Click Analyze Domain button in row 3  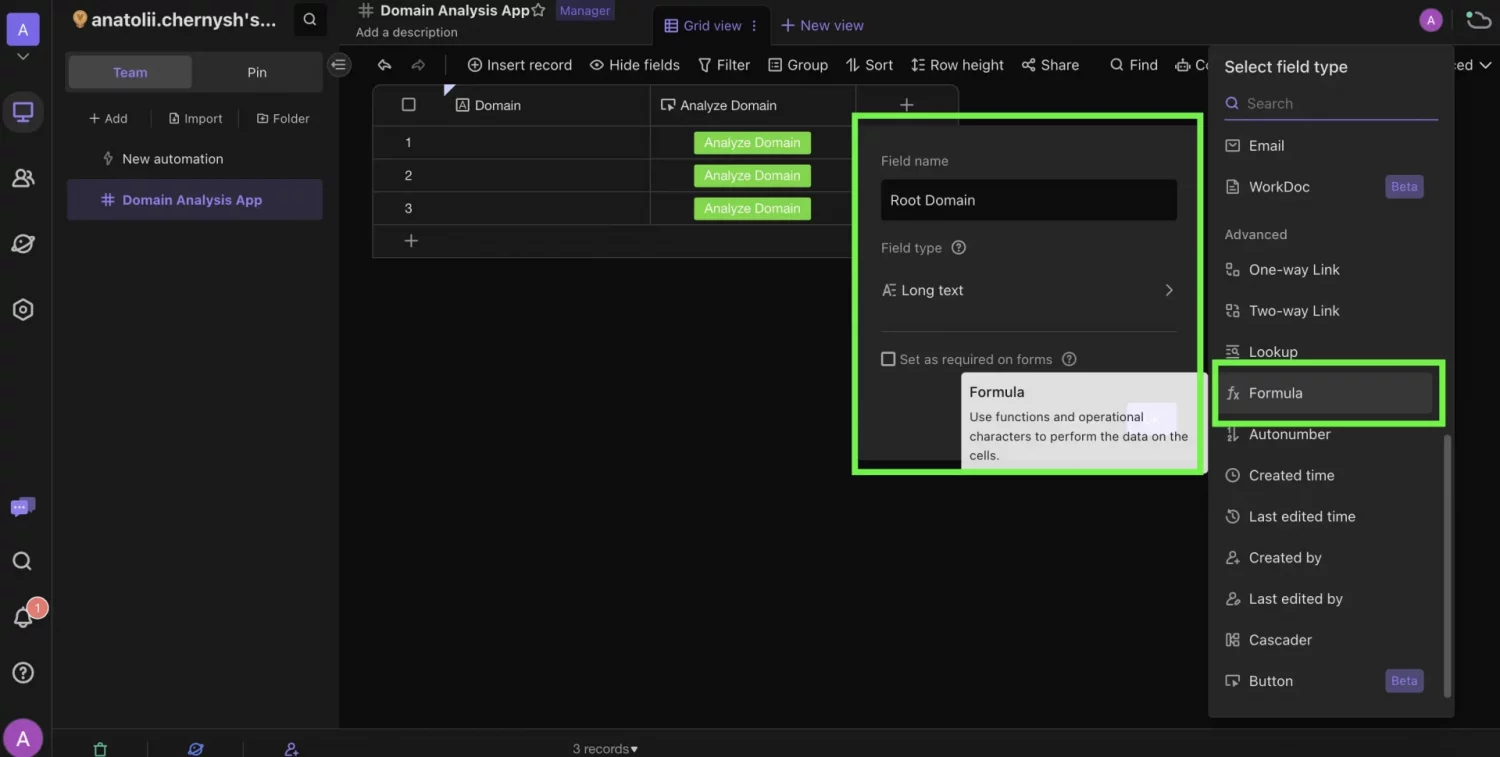[x=752, y=209]
